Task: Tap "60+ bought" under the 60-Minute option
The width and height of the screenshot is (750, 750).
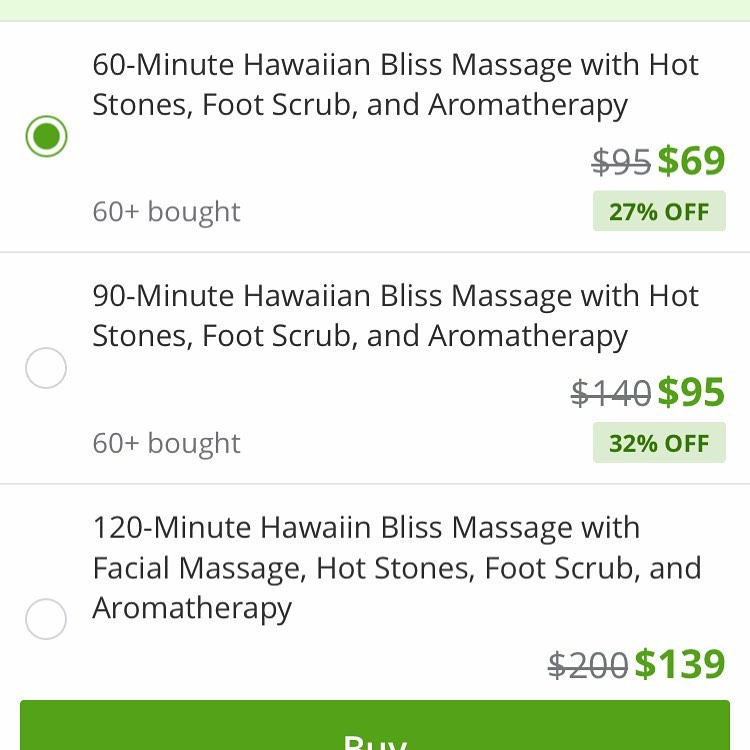Action: (x=166, y=212)
